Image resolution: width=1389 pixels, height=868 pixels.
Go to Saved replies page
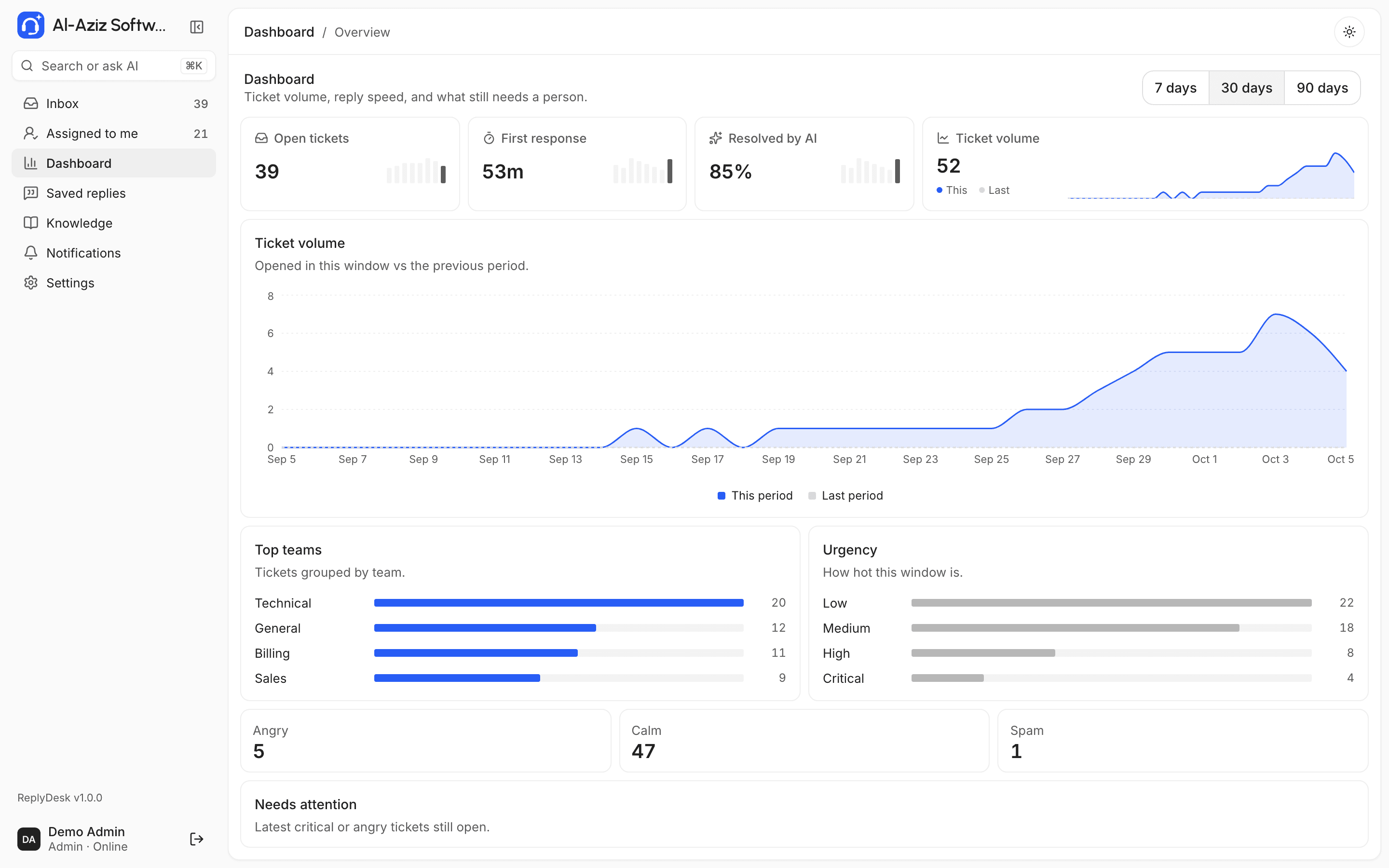pos(114,193)
